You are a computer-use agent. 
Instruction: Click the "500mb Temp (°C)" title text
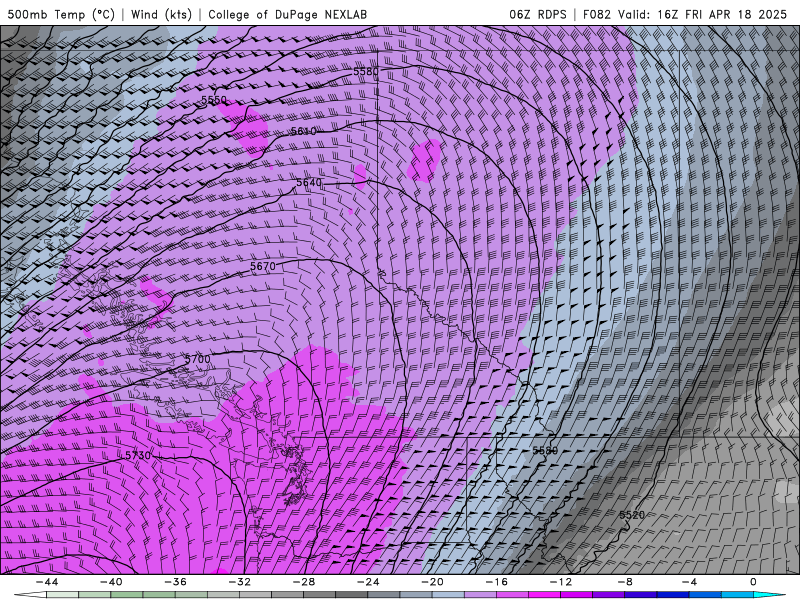tap(61, 14)
